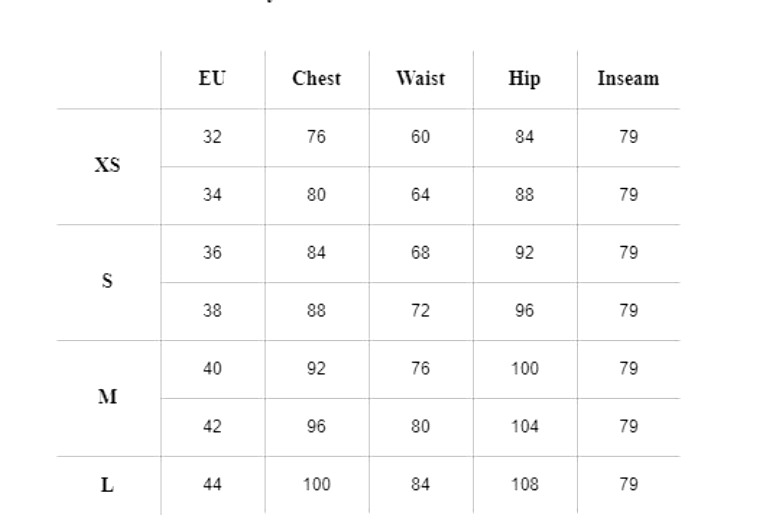Click the Hip column header
The height and width of the screenshot is (524, 761).
point(524,79)
